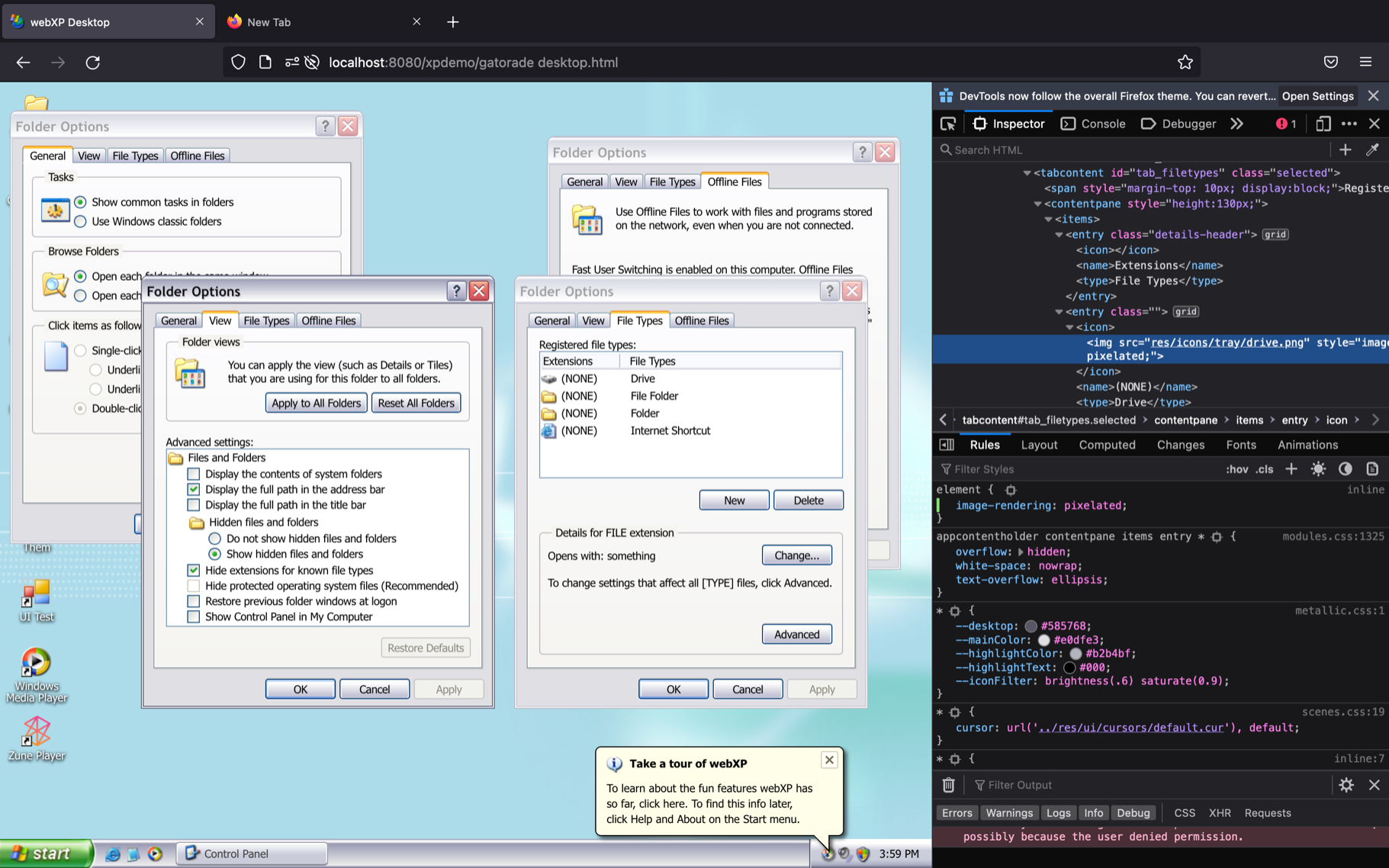Check Display the contents of system folders
Viewport: 1389px width, 868px height.
coord(194,474)
